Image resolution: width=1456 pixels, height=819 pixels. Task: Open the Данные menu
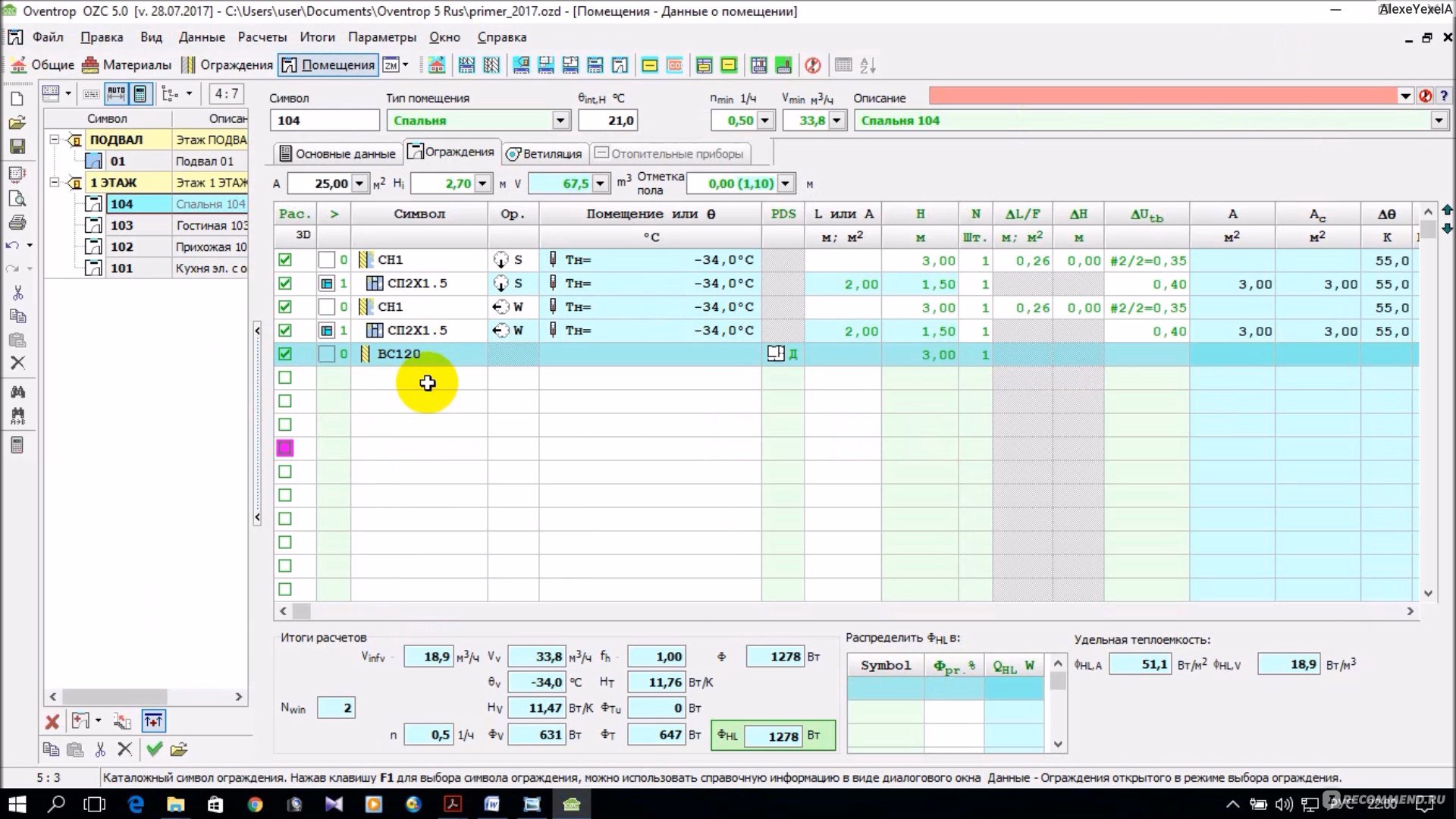point(202,37)
